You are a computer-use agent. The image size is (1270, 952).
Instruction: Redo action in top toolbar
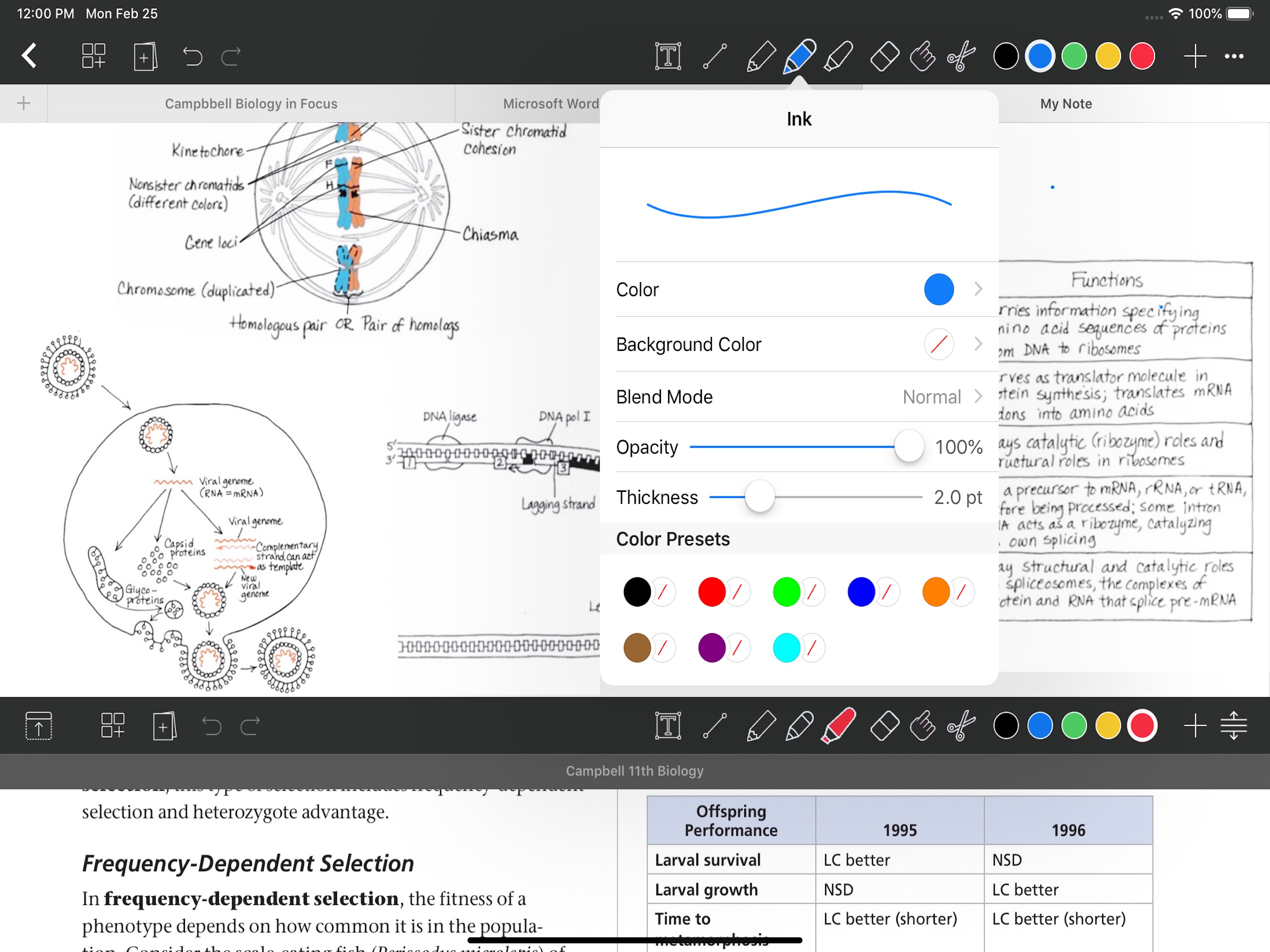click(231, 56)
